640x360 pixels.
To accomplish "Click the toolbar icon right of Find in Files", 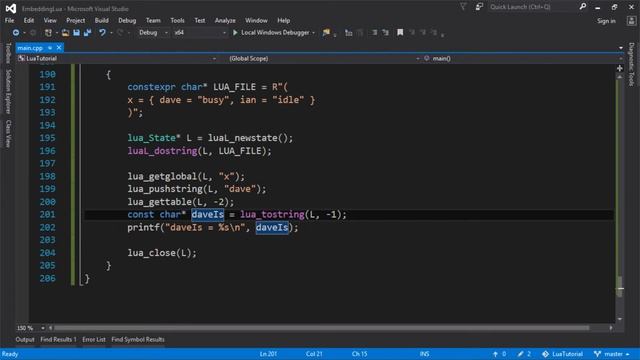I will tap(349, 33).
